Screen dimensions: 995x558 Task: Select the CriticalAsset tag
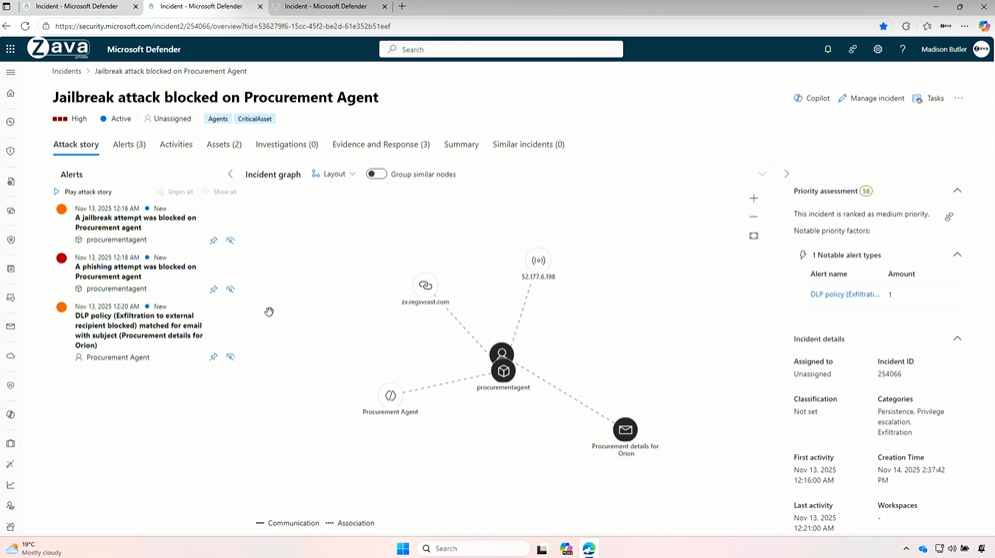pyautogui.click(x=254, y=119)
